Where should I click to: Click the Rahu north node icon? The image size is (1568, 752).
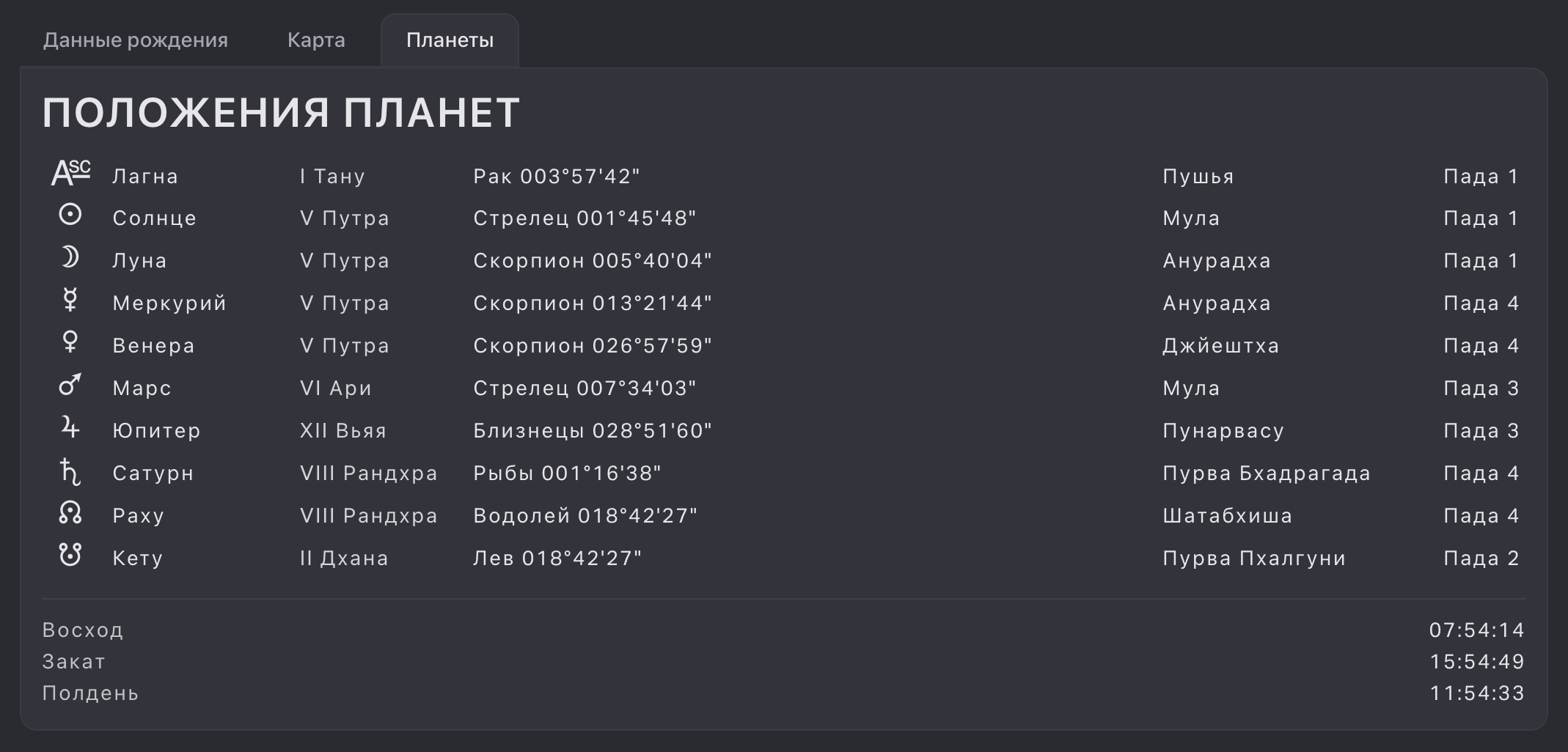click(x=70, y=512)
